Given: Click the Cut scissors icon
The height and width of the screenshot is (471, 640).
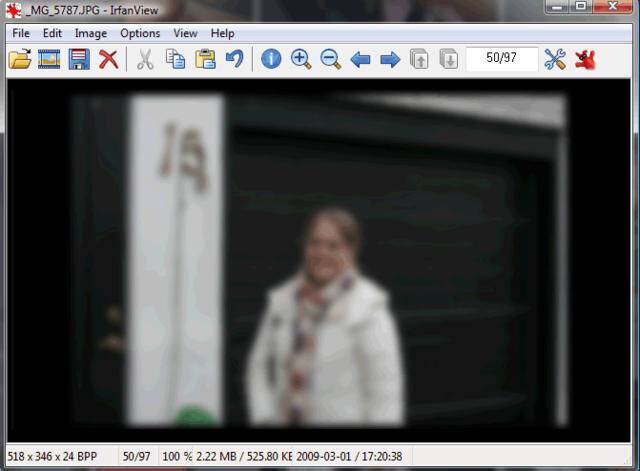Looking at the screenshot, I should pyautogui.click(x=145, y=59).
